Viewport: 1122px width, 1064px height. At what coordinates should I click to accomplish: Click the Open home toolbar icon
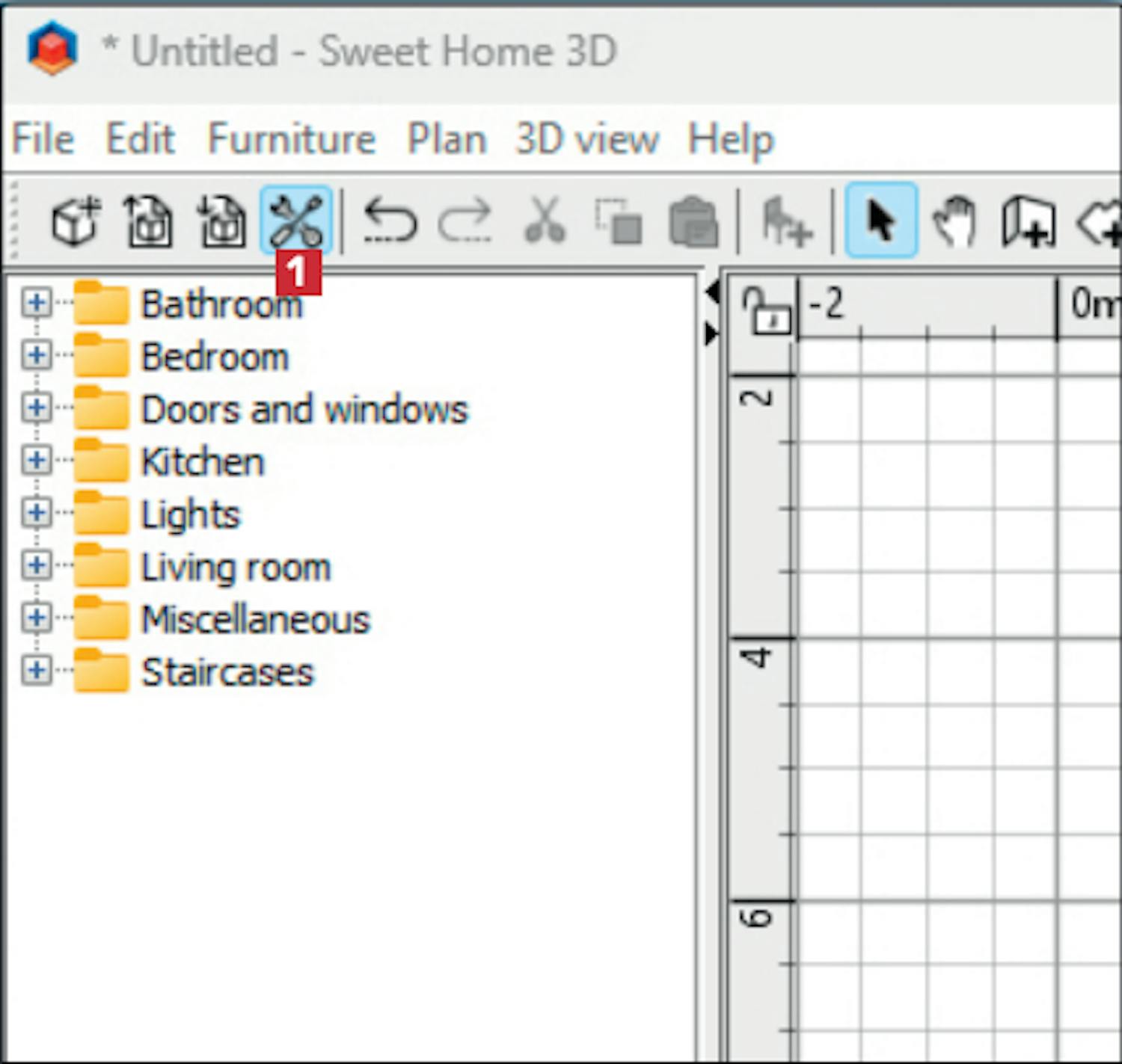148,221
